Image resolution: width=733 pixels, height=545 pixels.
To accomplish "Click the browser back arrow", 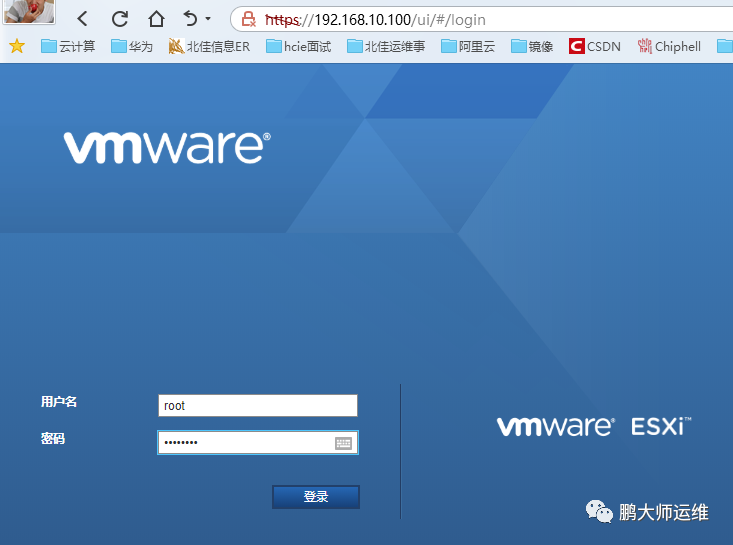I will point(83,19).
